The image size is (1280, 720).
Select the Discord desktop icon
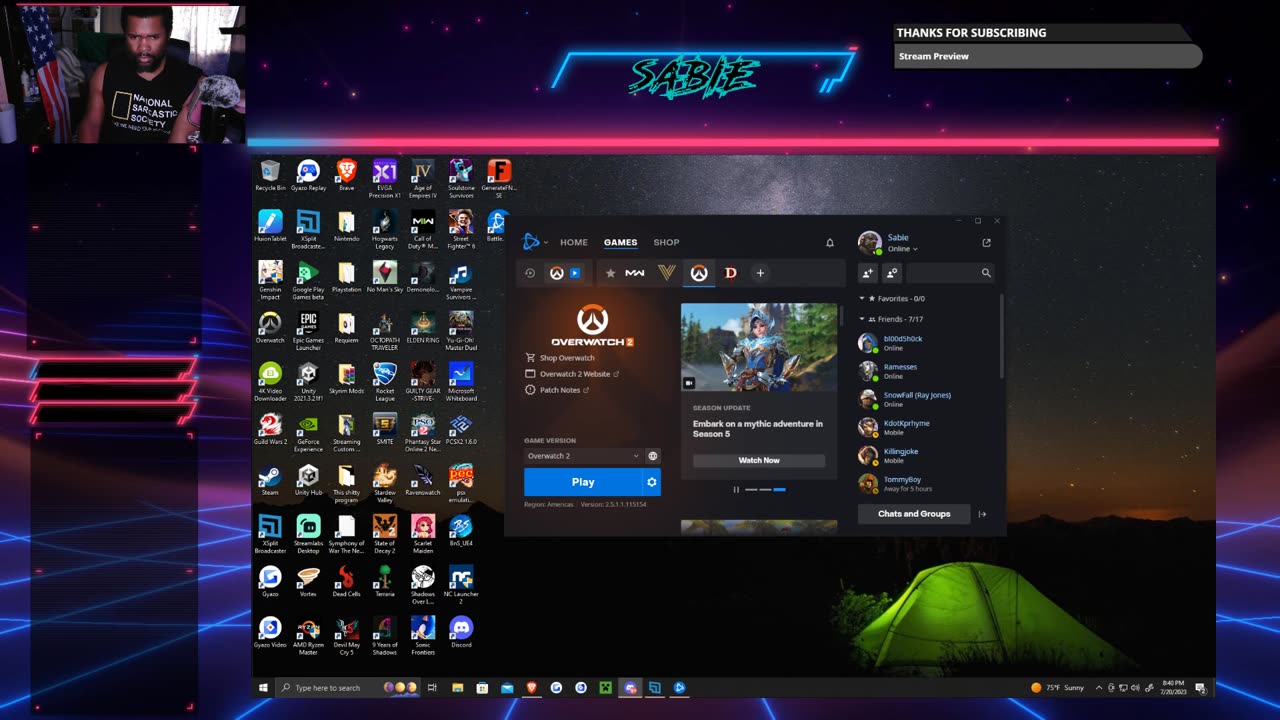tap(461, 632)
